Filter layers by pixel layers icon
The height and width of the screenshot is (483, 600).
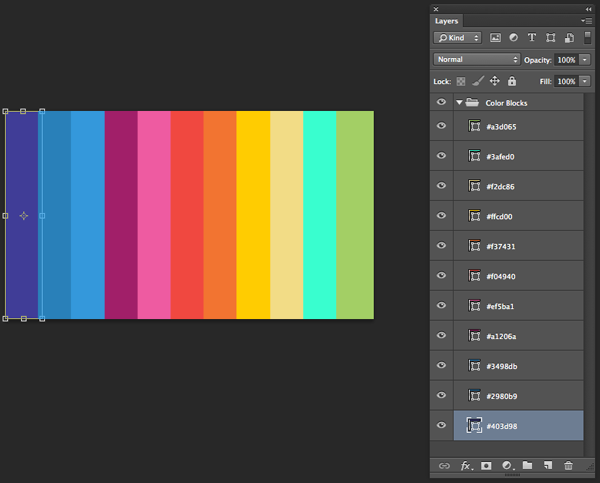coord(495,38)
